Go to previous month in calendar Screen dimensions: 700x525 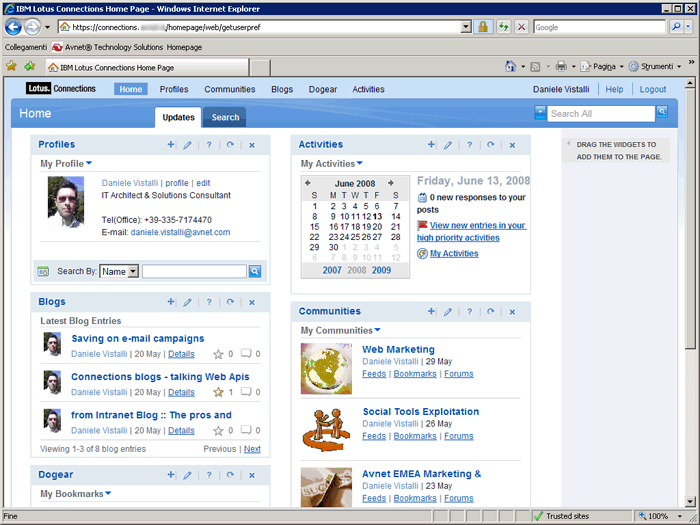point(308,183)
